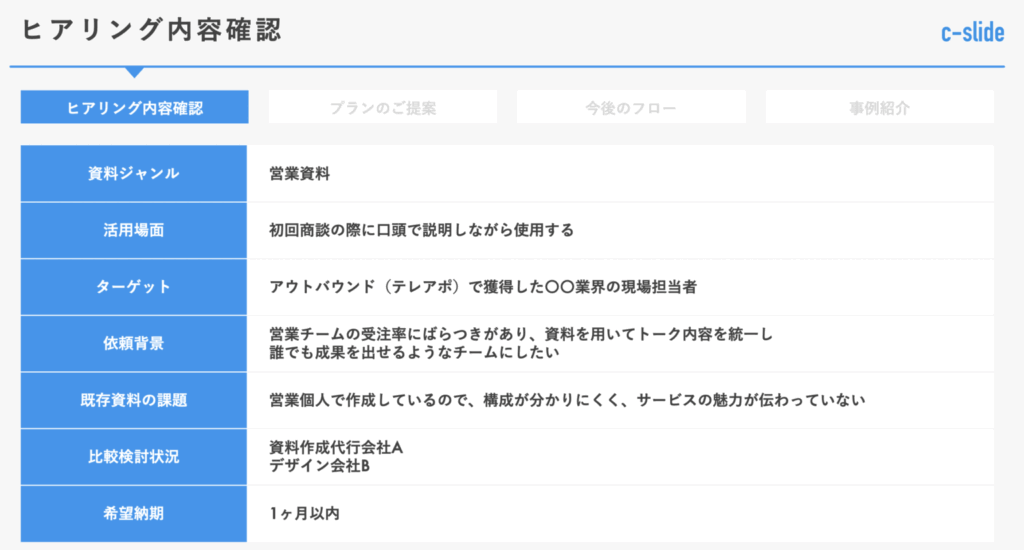The width and height of the screenshot is (1024, 550).
Task: Select the 活用場面 label cell
Action: (134, 230)
